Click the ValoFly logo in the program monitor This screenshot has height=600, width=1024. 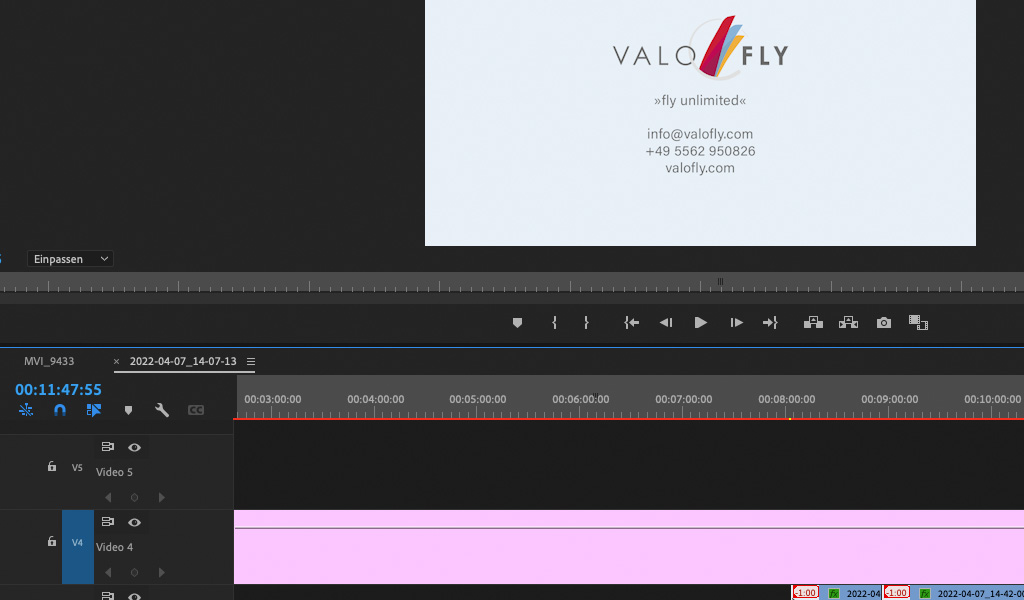701,48
